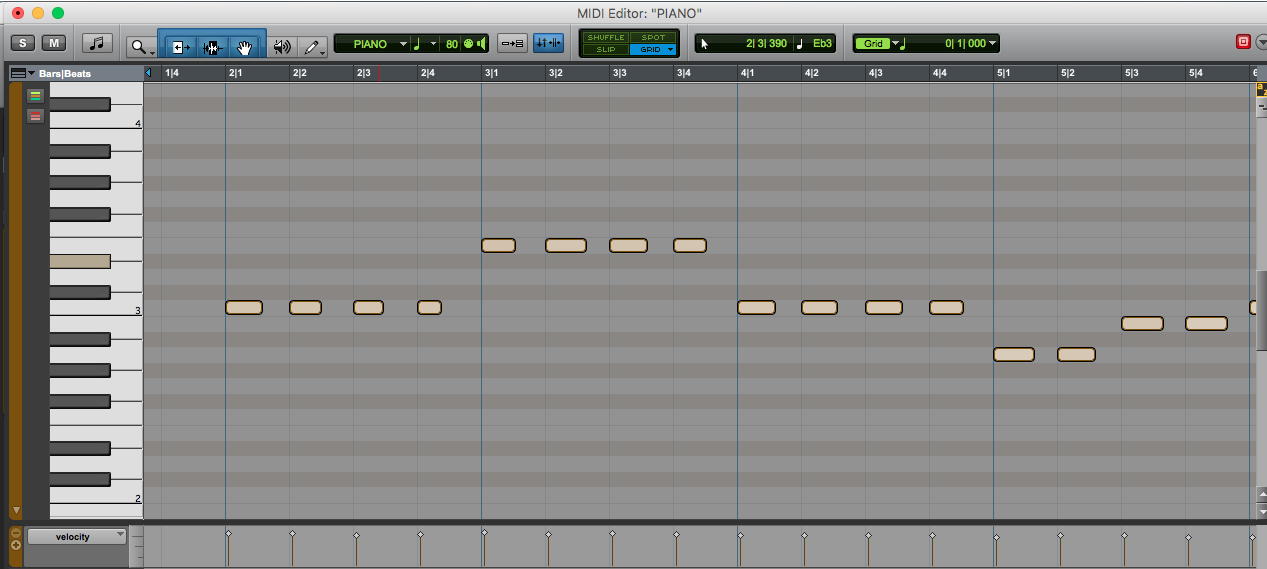Select the MIDI note at bar 3 beat 4
The height and width of the screenshot is (569, 1267).
click(x=690, y=245)
